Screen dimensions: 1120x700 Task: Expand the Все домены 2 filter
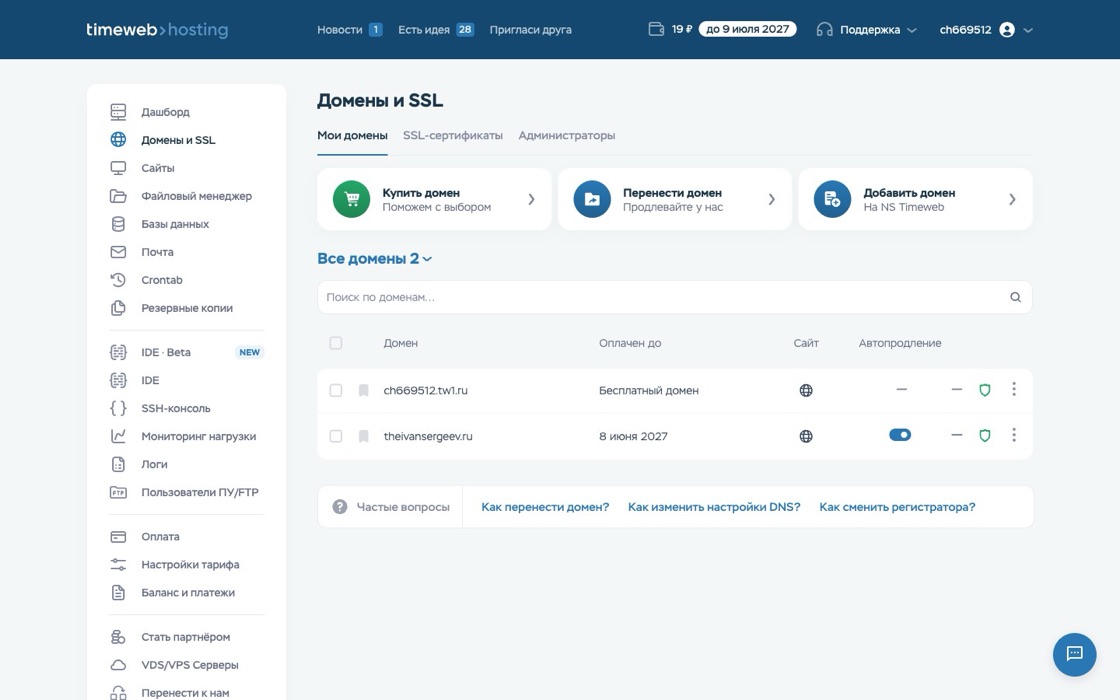tap(374, 259)
